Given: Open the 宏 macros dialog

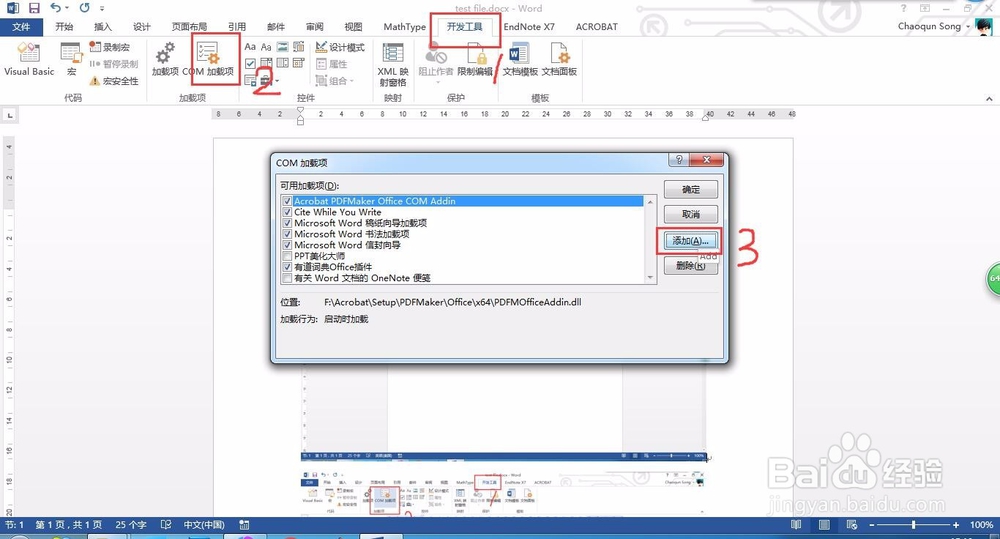Looking at the screenshot, I should (71, 60).
